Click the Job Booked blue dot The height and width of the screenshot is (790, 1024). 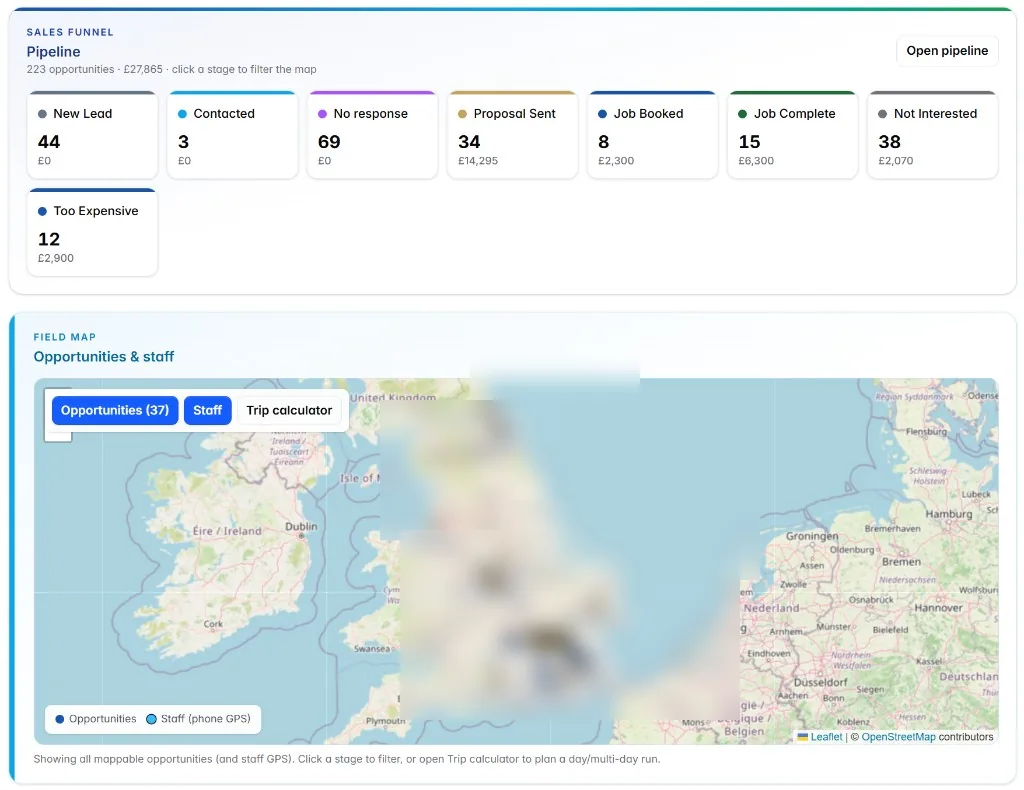pyautogui.click(x=602, y=114)
